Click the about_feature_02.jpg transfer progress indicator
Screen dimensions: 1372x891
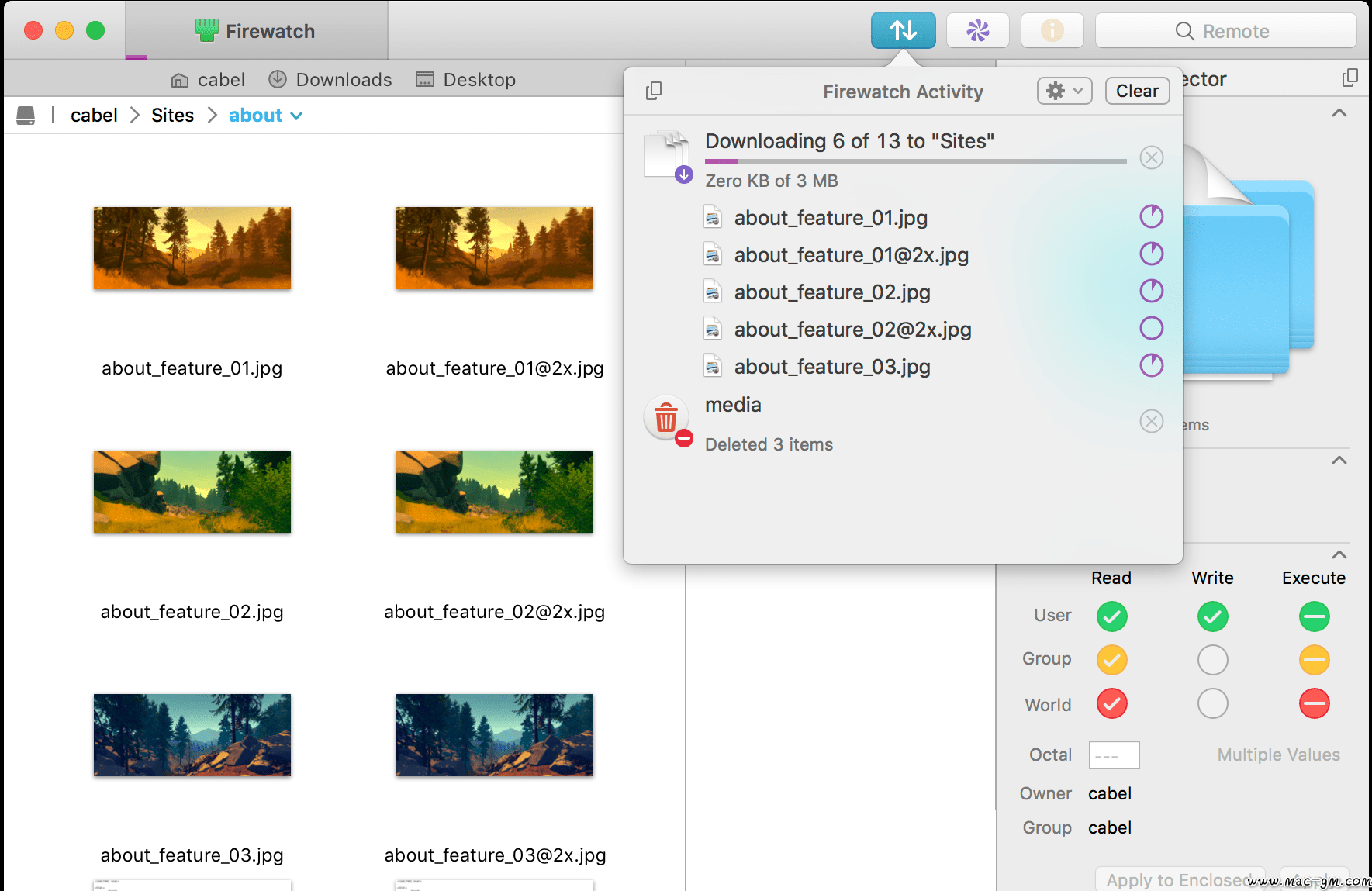[1152, 291]
